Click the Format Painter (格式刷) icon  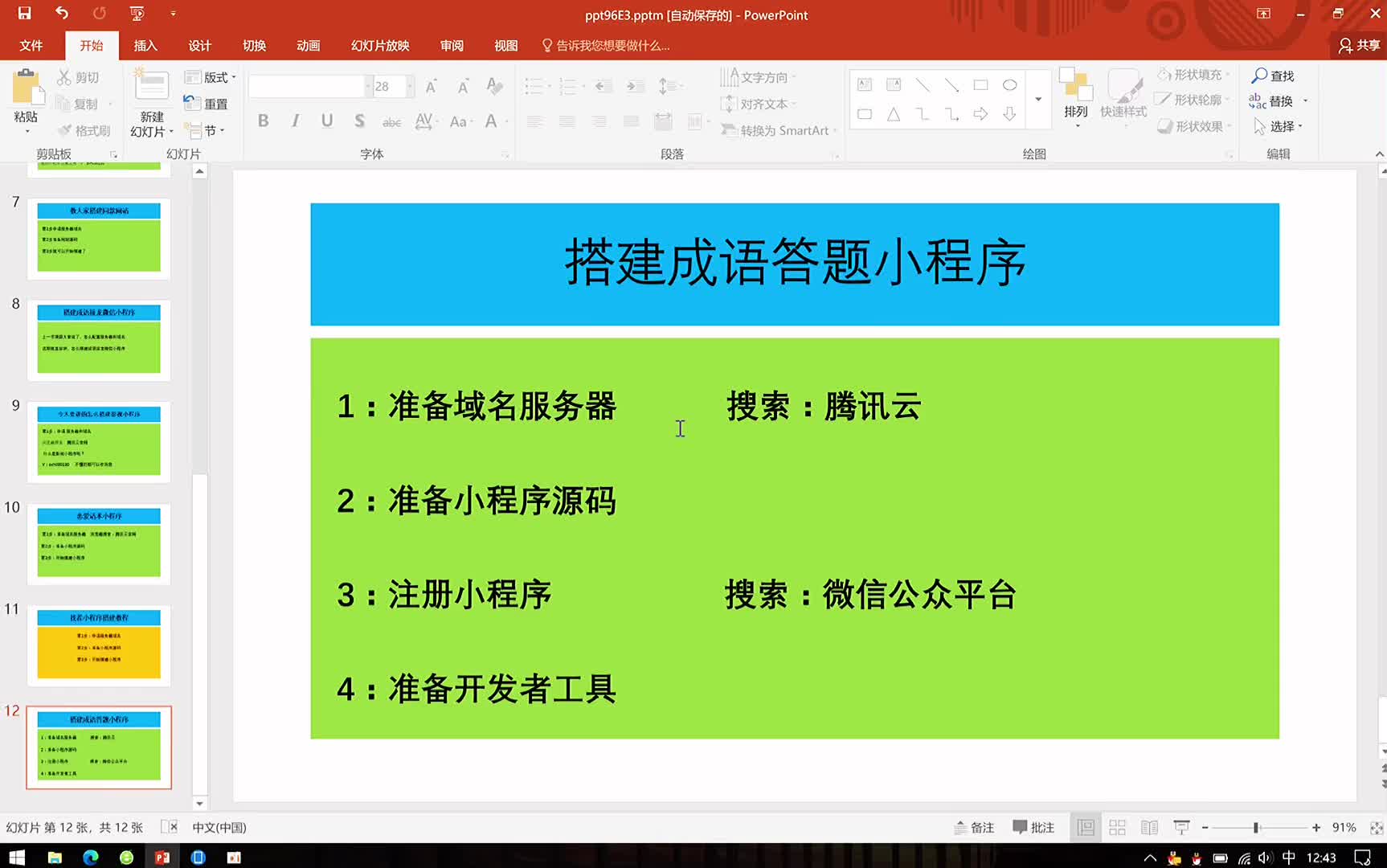coord(83,130)
